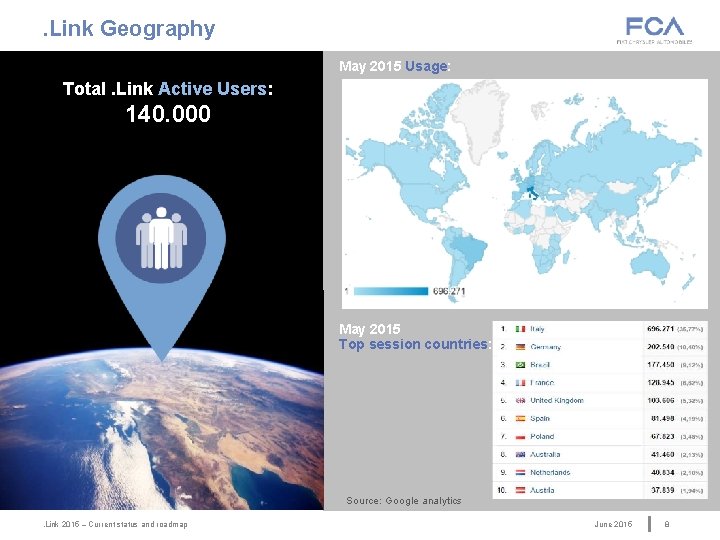Click the map legend gradient bar
Image resolution: width=720 pixels, height=540 pixels.
coord(391,291)
